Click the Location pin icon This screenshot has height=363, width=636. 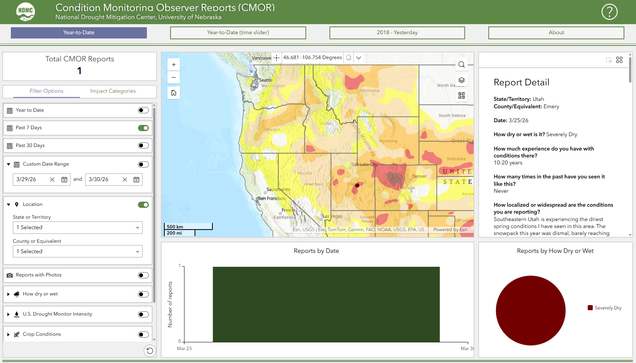[x=17, y=204]
